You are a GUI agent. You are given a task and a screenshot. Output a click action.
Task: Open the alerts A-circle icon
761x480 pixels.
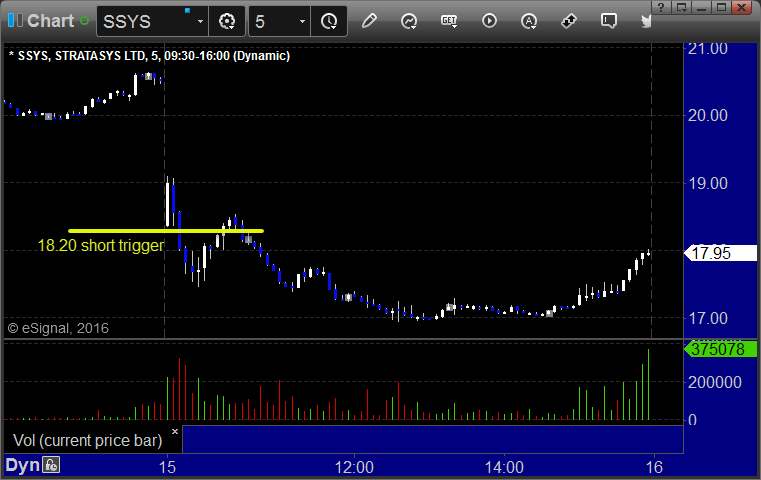click(529, 21)
